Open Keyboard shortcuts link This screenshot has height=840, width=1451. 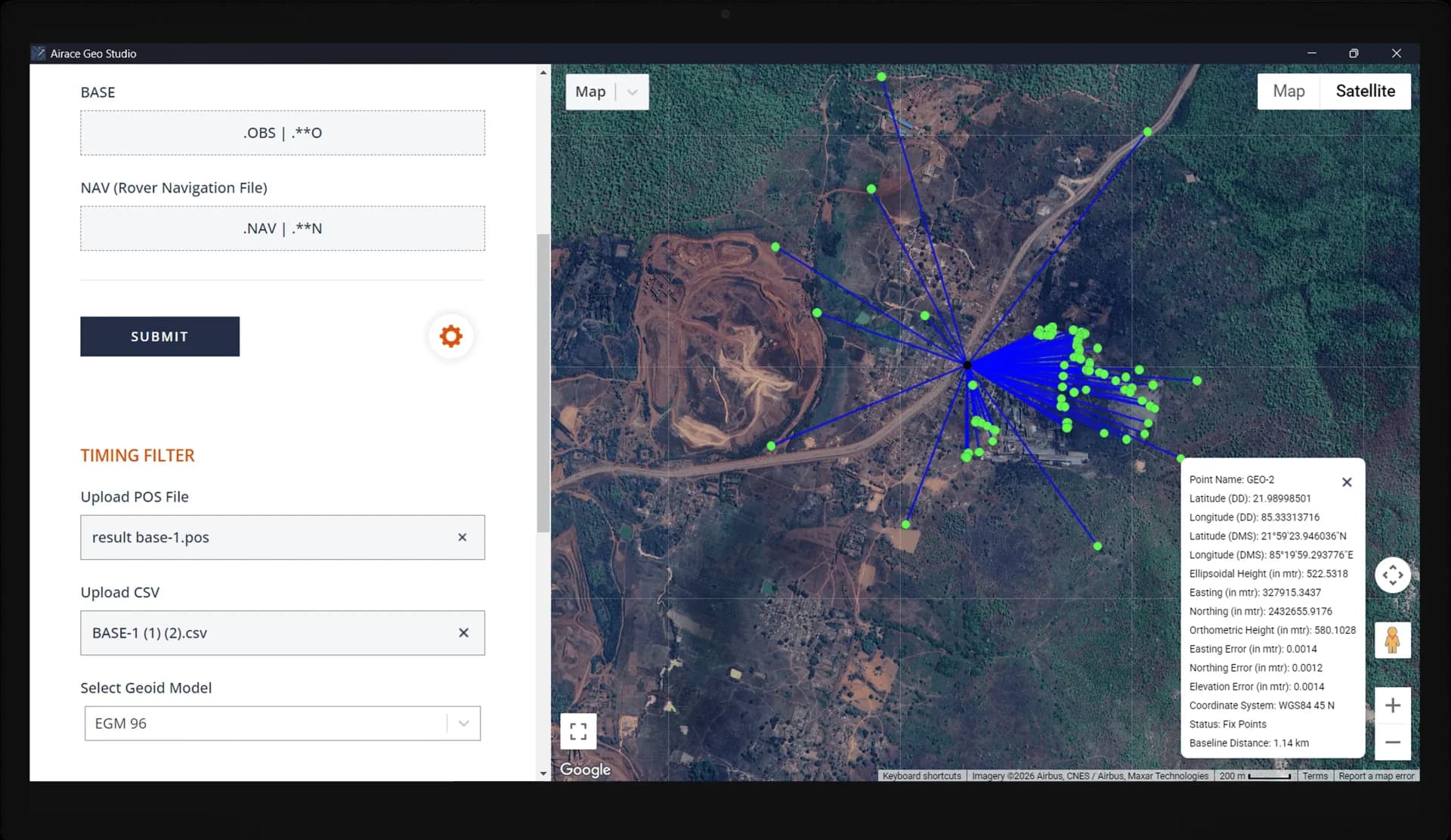click(x=921, y=776)
